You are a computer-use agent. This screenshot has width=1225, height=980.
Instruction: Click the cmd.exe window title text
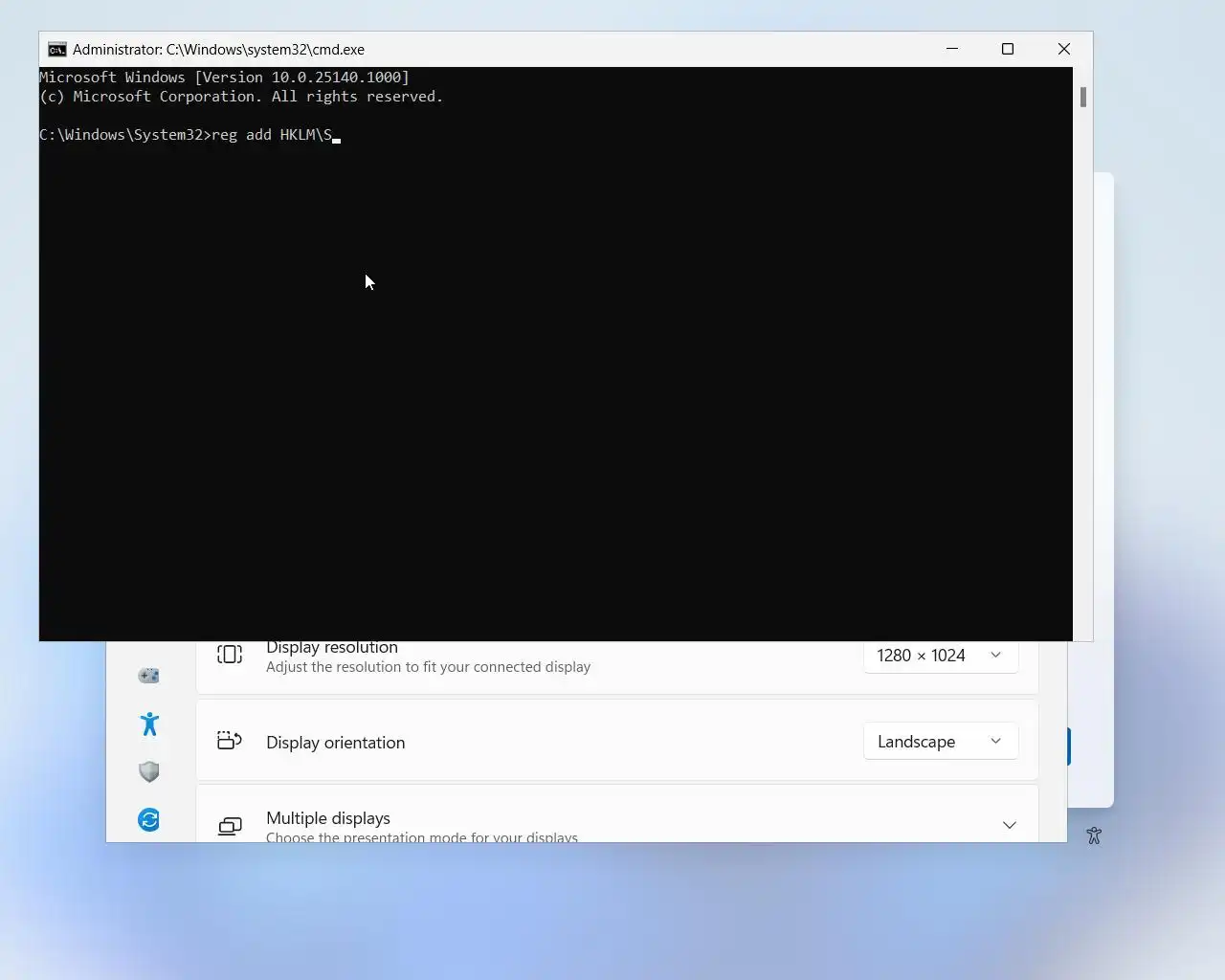click(x=218, y=50)
